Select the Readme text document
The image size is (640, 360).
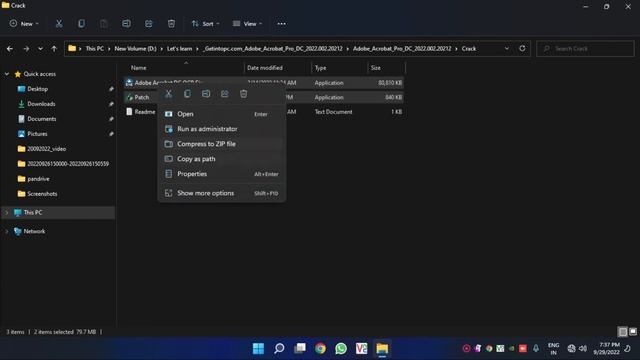coord(141,112)
